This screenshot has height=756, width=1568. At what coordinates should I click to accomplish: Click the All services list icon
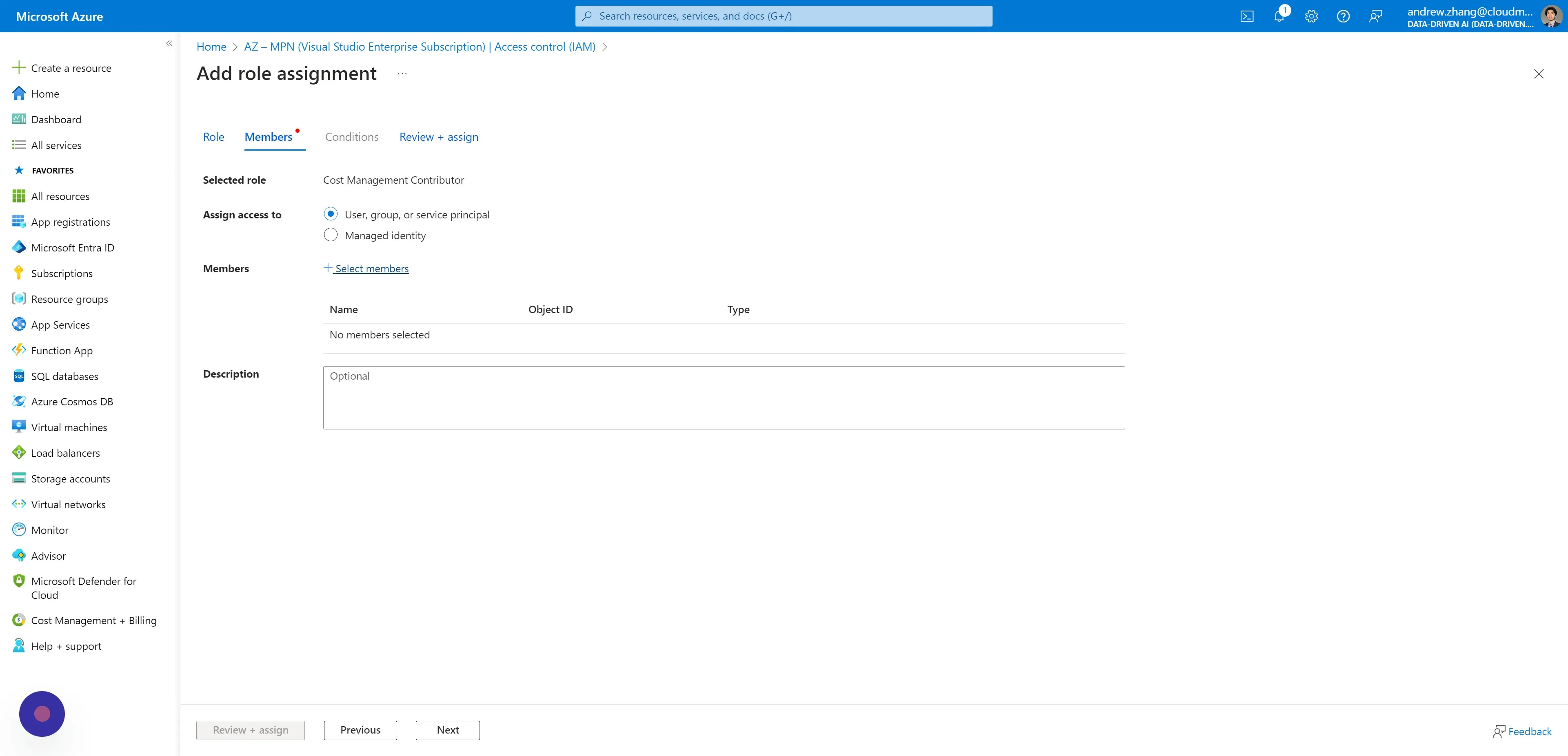tap(19, 145)
